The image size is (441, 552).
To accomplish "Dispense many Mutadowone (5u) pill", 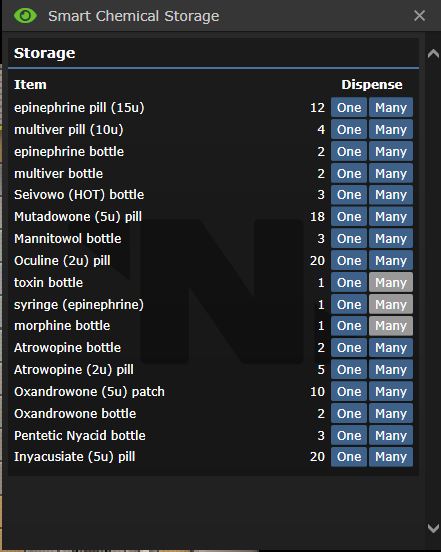I will pyautogui.click(x=391, y=217).
